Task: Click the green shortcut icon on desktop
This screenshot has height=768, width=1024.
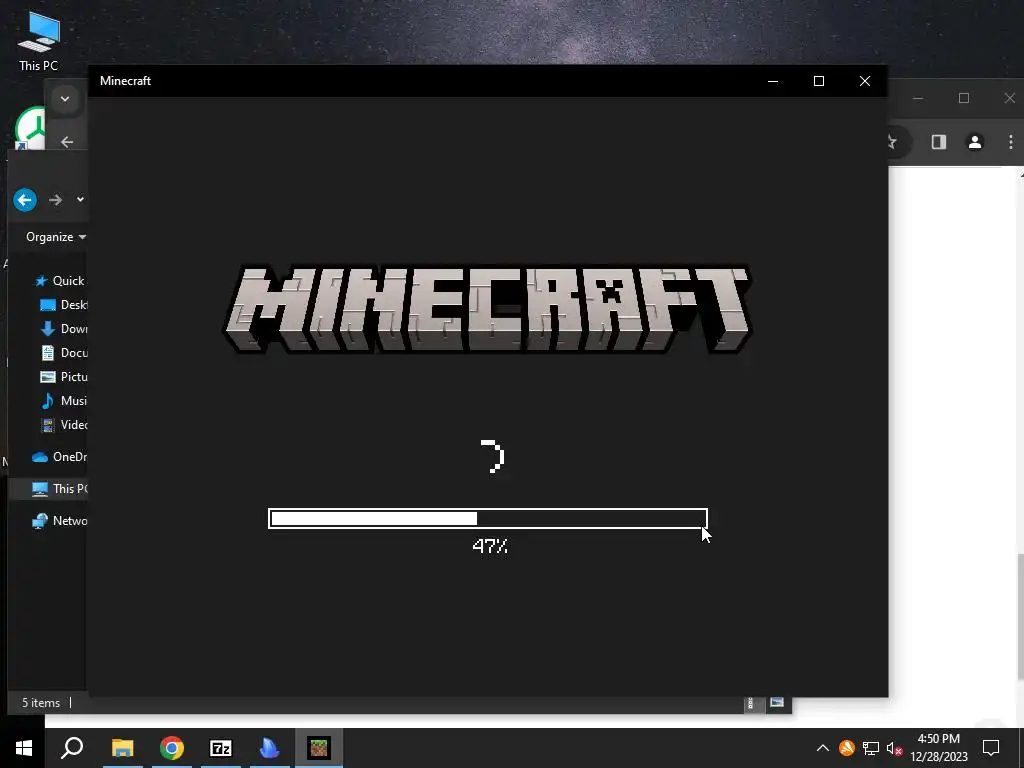Action: 31,128
